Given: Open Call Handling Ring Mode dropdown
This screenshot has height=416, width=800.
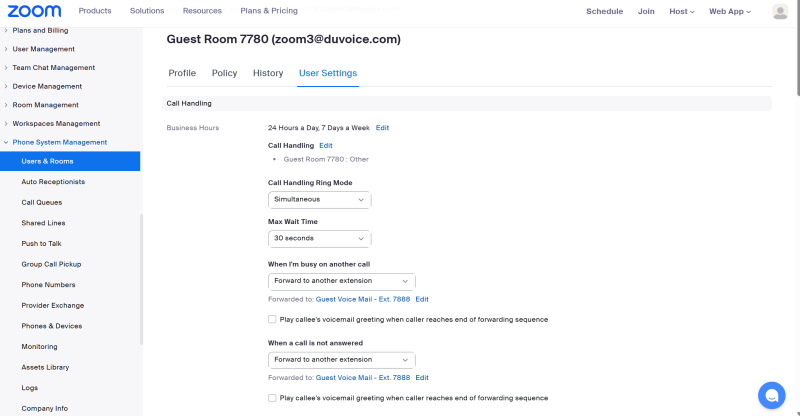Looking at the screenshot, I should [x=319, y=200].
